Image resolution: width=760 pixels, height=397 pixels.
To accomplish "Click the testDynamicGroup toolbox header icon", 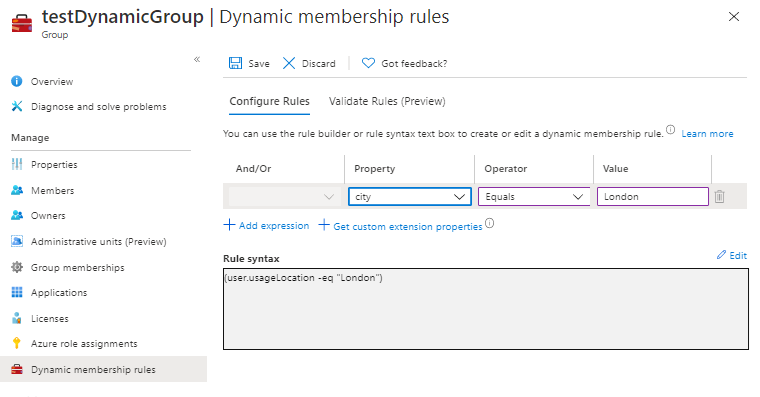I will pyautogui.click(x=22, y=23).
